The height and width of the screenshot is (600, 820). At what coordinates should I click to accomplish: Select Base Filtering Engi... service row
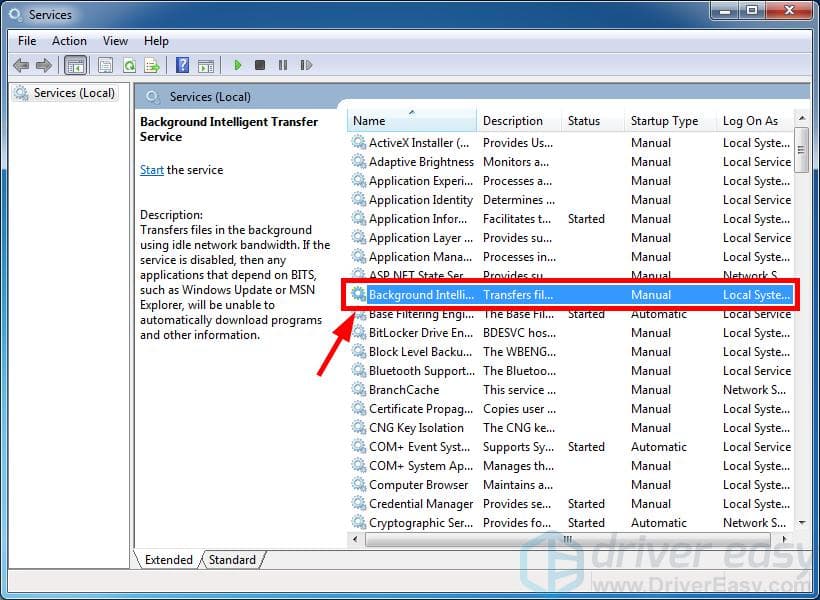click(x=571, y=314)
